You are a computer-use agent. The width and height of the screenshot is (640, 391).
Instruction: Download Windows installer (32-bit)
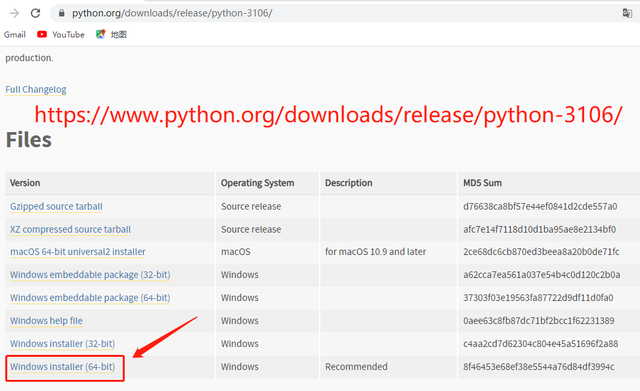click(x=62, y=344)
